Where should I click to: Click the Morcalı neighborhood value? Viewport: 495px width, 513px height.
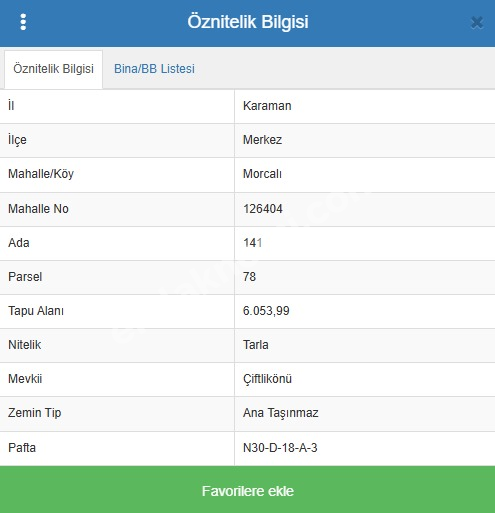click(262, 174)
